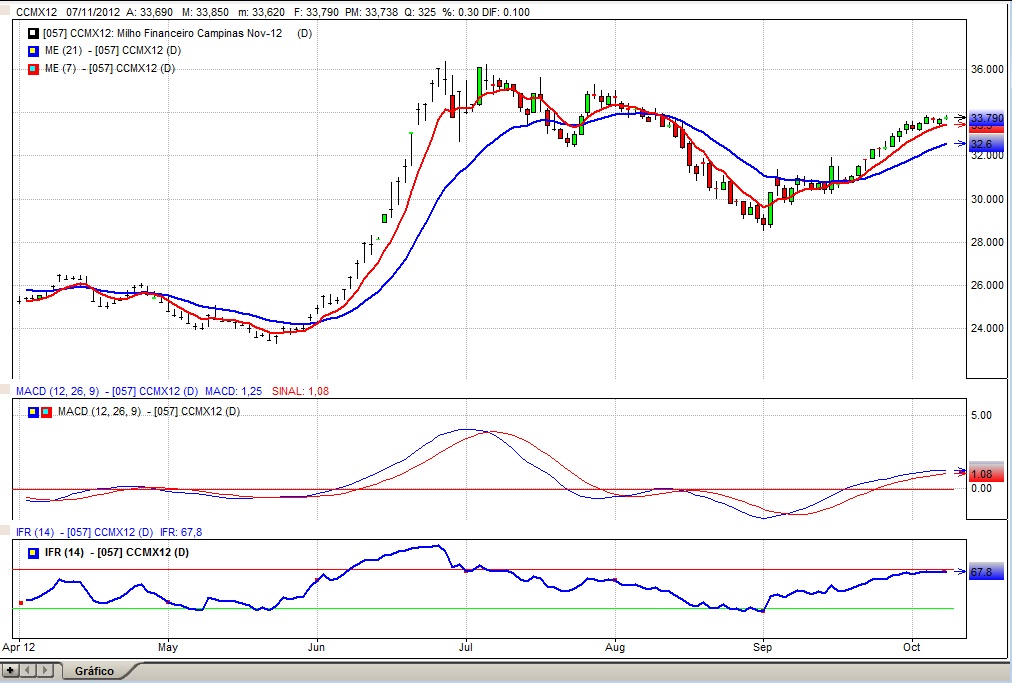The height and width of the screenshot is (683, 1012).
Task: Select the ME (7) moving average label
Action: pos(114,69)
